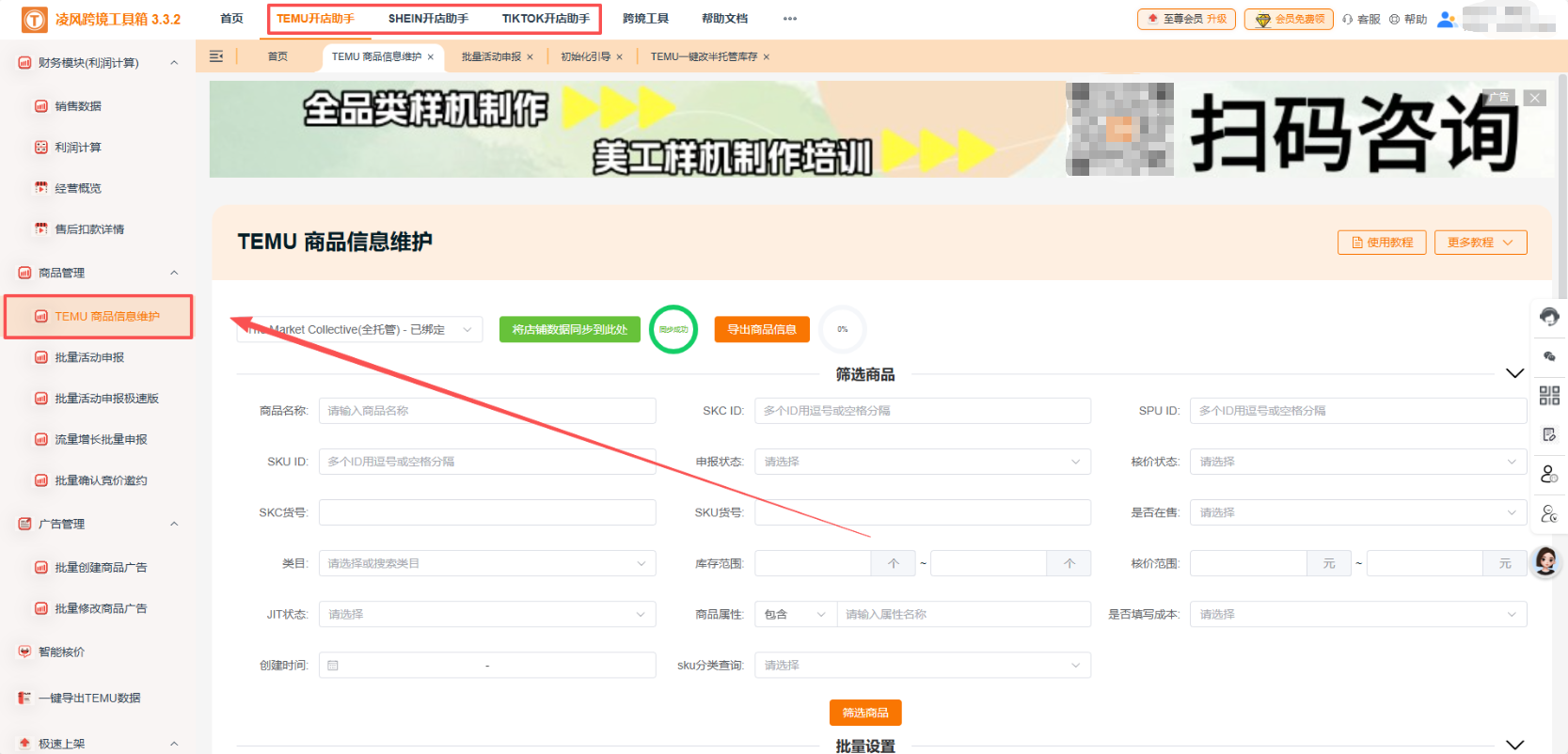Open the feedback note-edit float icon
This screenshot has height=754, width=1568.
coord(1549,434)
